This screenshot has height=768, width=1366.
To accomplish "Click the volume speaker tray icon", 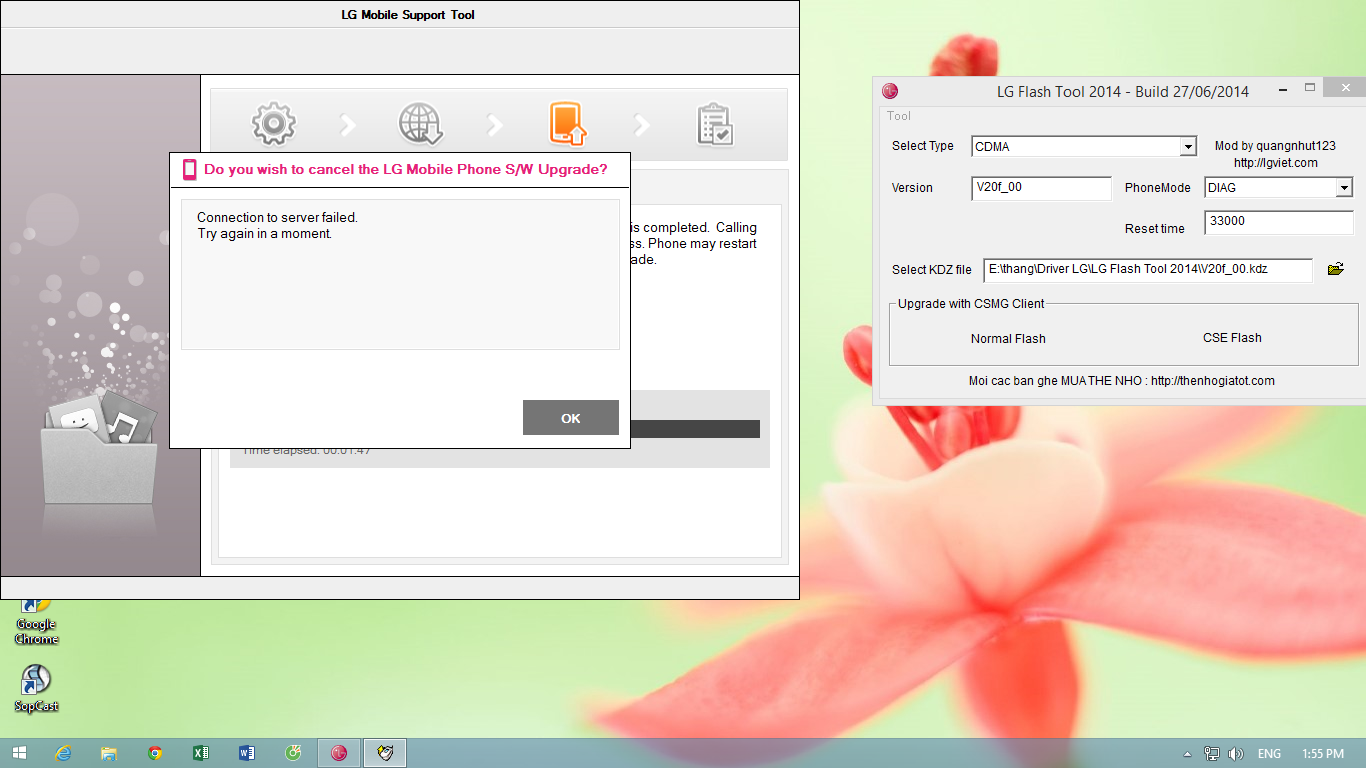I will click(1236, 754).
